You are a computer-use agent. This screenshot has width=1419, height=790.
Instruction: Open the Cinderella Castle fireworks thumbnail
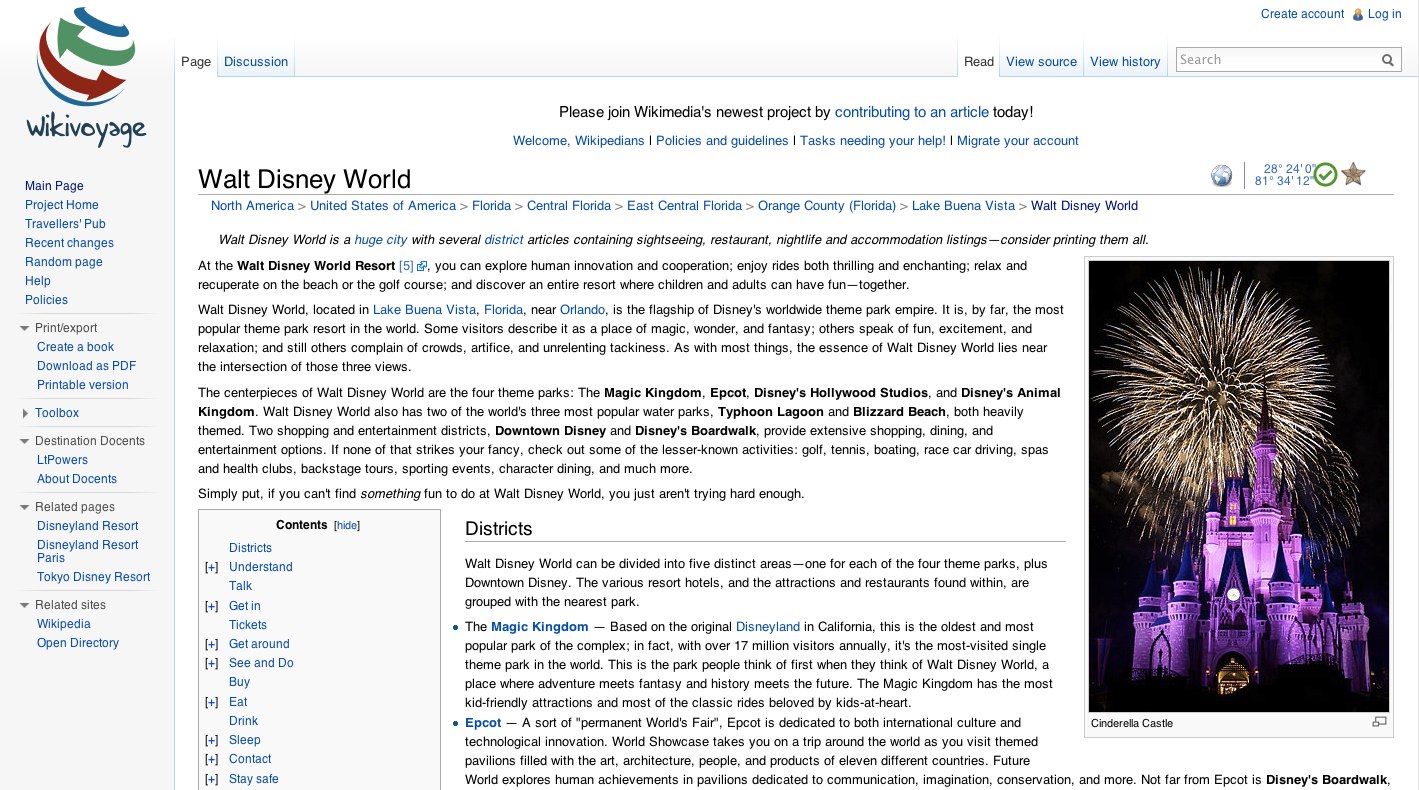click(1238, 486)
